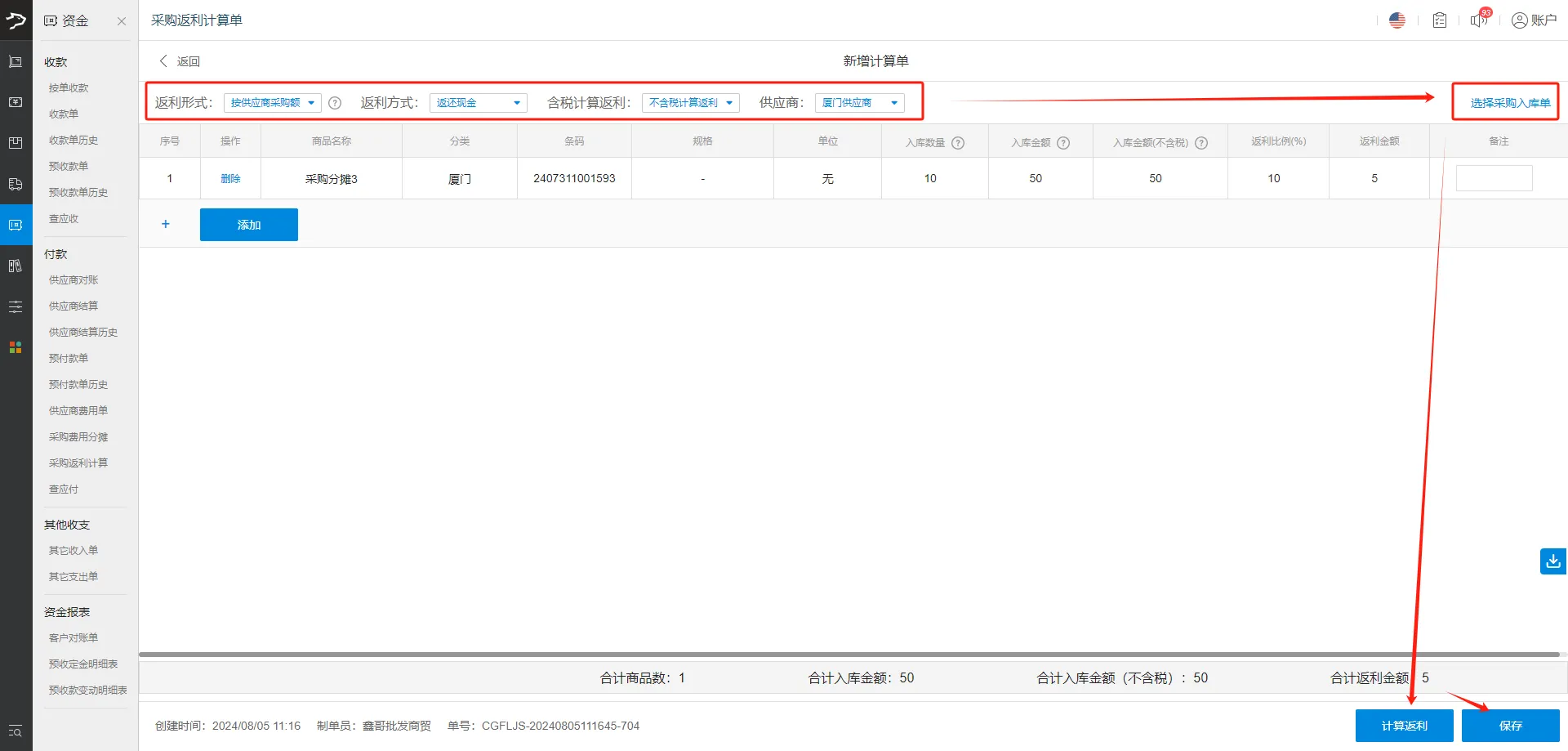Open the notifications speaker icon with badge 93
The height and width of the screenshot is (751, 1568).
[1478, 20]
